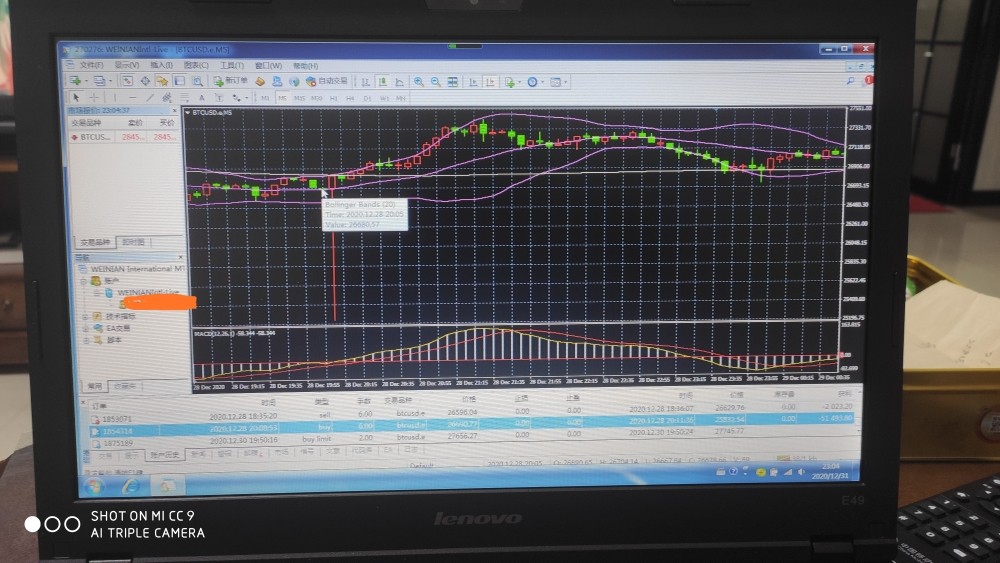Switch to candlestick chart icon
Image resolution: width=1000 pixels, height=563 pixels.
tap(383, 82)
